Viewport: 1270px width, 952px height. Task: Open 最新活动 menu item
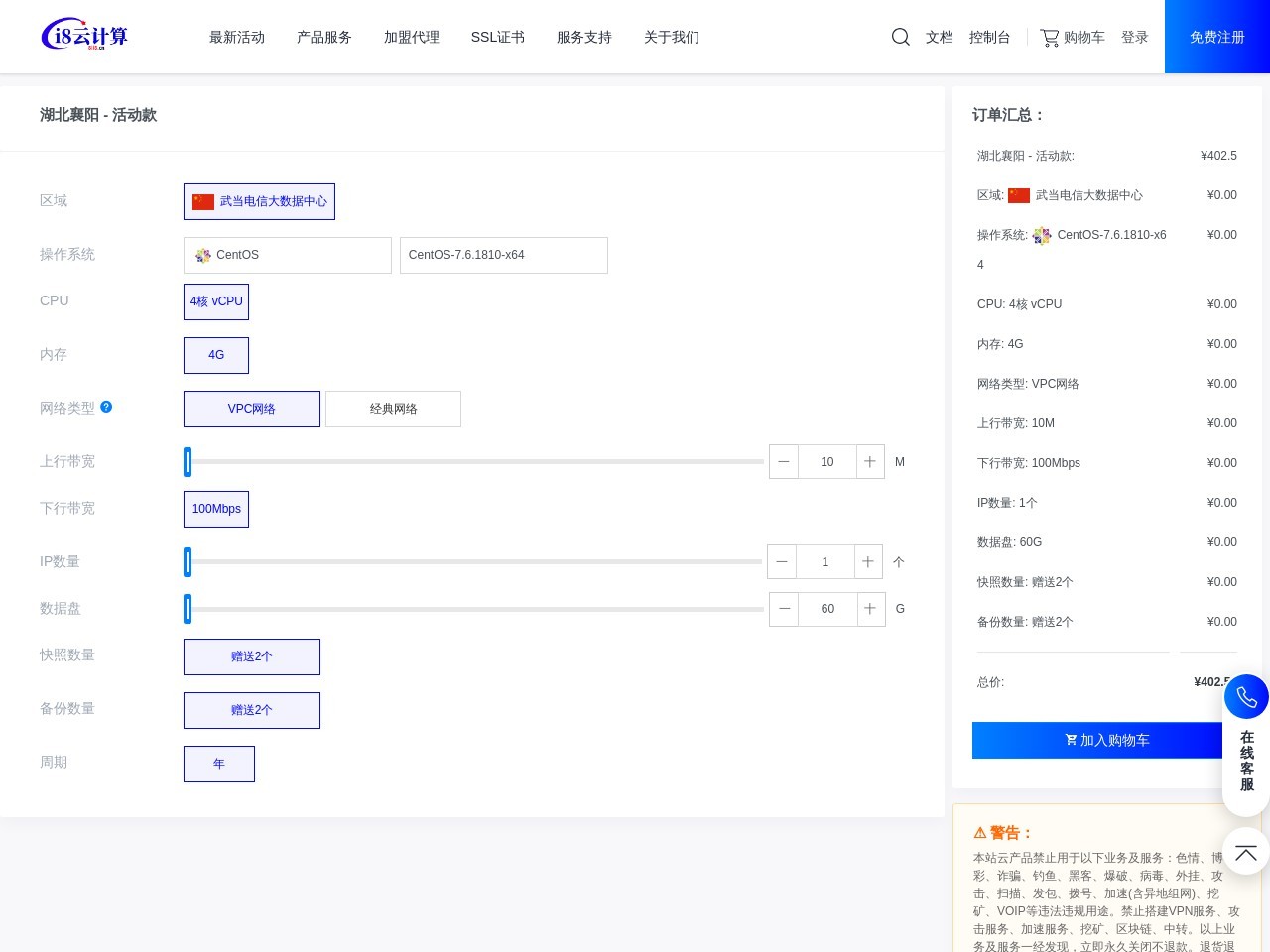pos(237,37)
